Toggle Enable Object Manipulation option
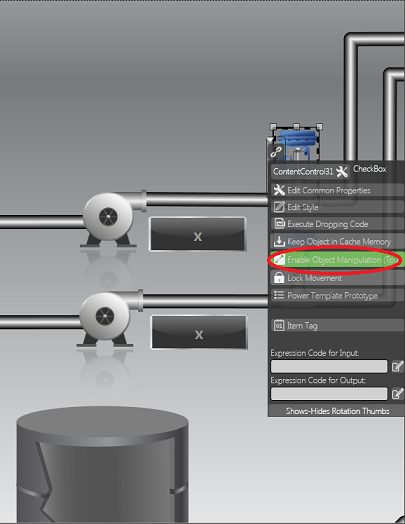 point(337,260)
